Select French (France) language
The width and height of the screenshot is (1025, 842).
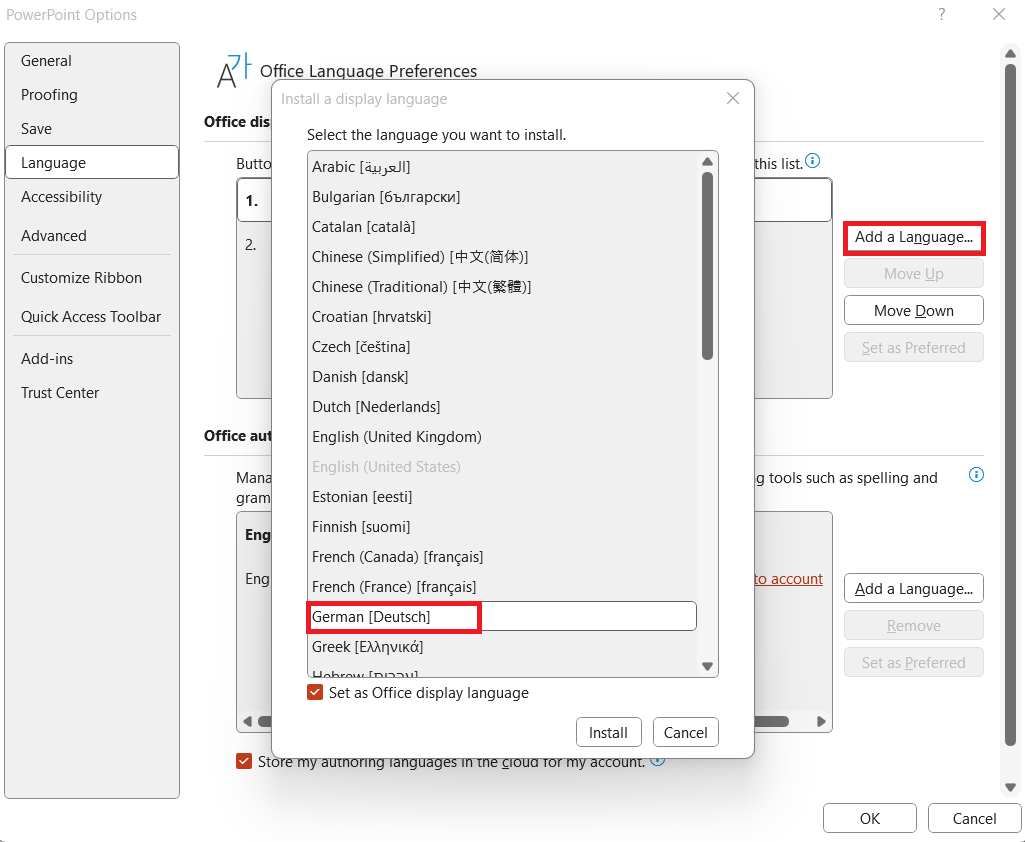click(502, 587)
